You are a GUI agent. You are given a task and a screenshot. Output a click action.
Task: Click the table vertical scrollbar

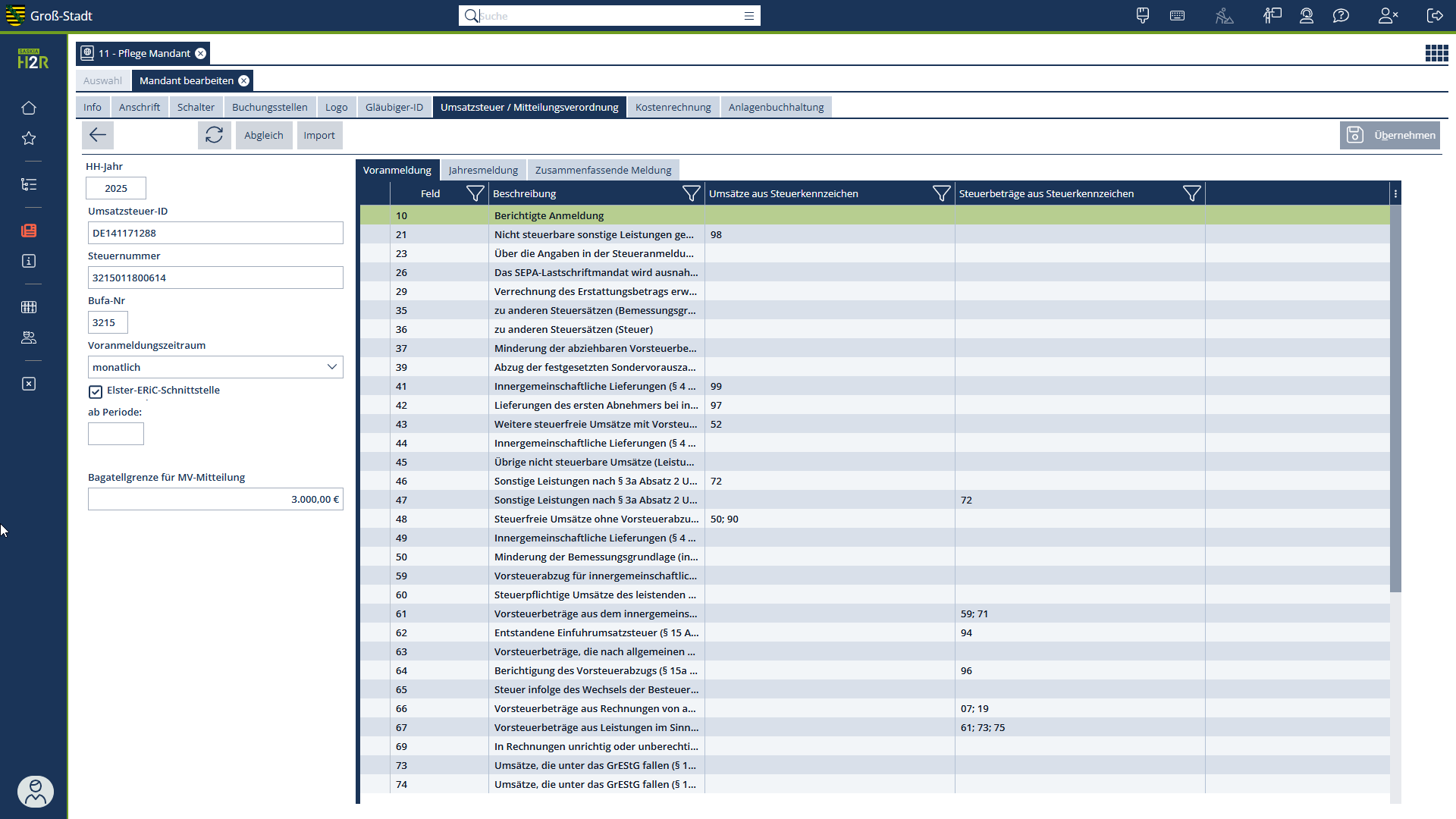[1395, 398]
